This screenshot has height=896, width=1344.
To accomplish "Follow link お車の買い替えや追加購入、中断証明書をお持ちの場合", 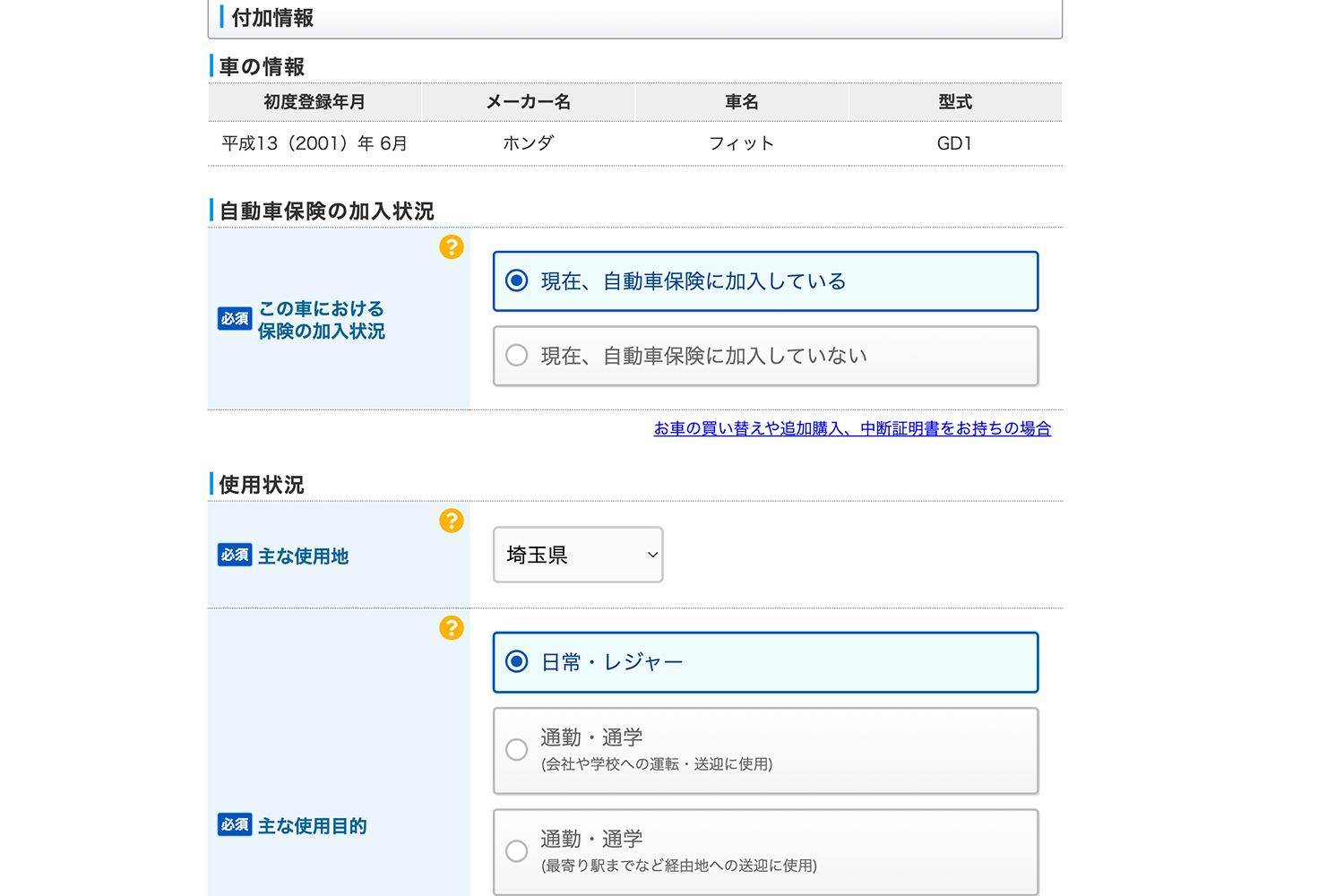I will click(x=852, y=428).
